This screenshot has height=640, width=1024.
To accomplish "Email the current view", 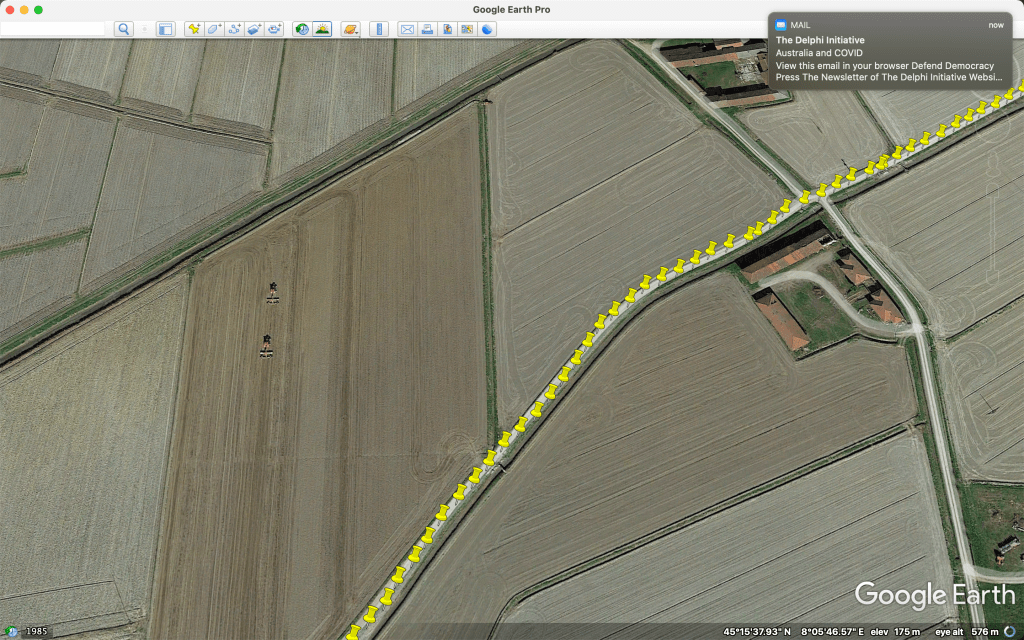I will 407,29.
